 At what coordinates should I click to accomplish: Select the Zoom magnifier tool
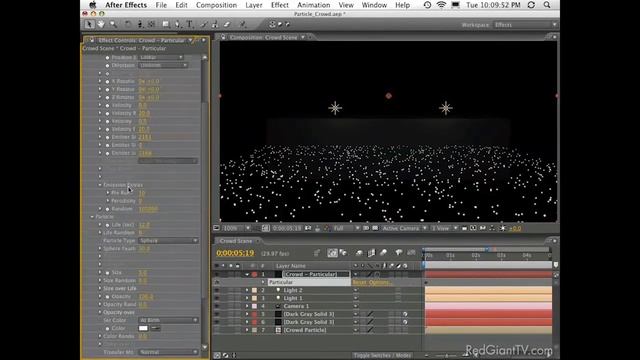[113, 24]
